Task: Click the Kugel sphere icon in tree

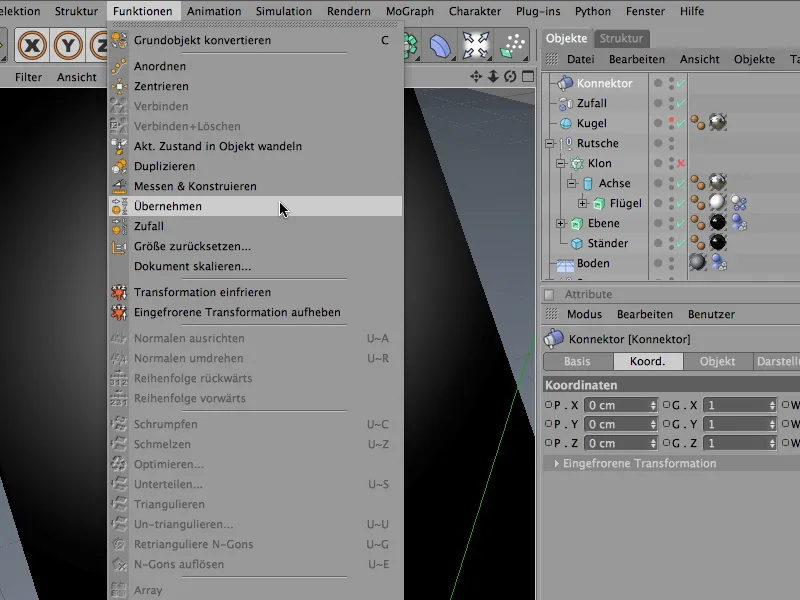Action: [x=566, y=123]
